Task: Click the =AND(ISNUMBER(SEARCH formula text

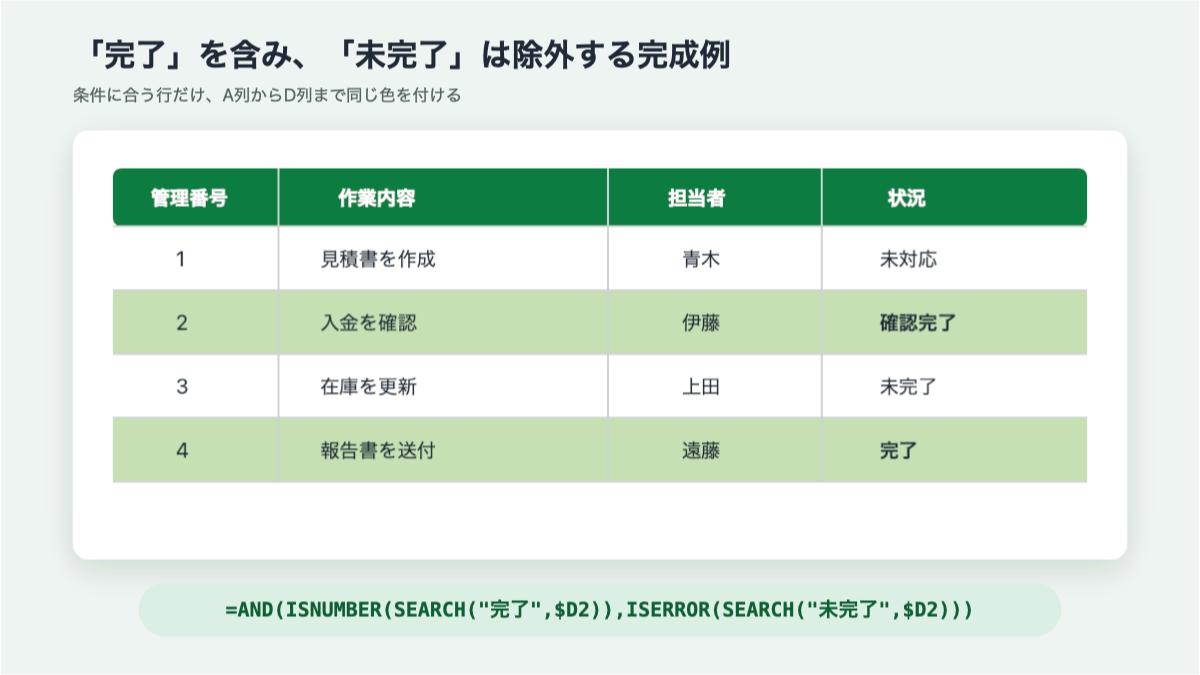Action: [x=599, y=610]
